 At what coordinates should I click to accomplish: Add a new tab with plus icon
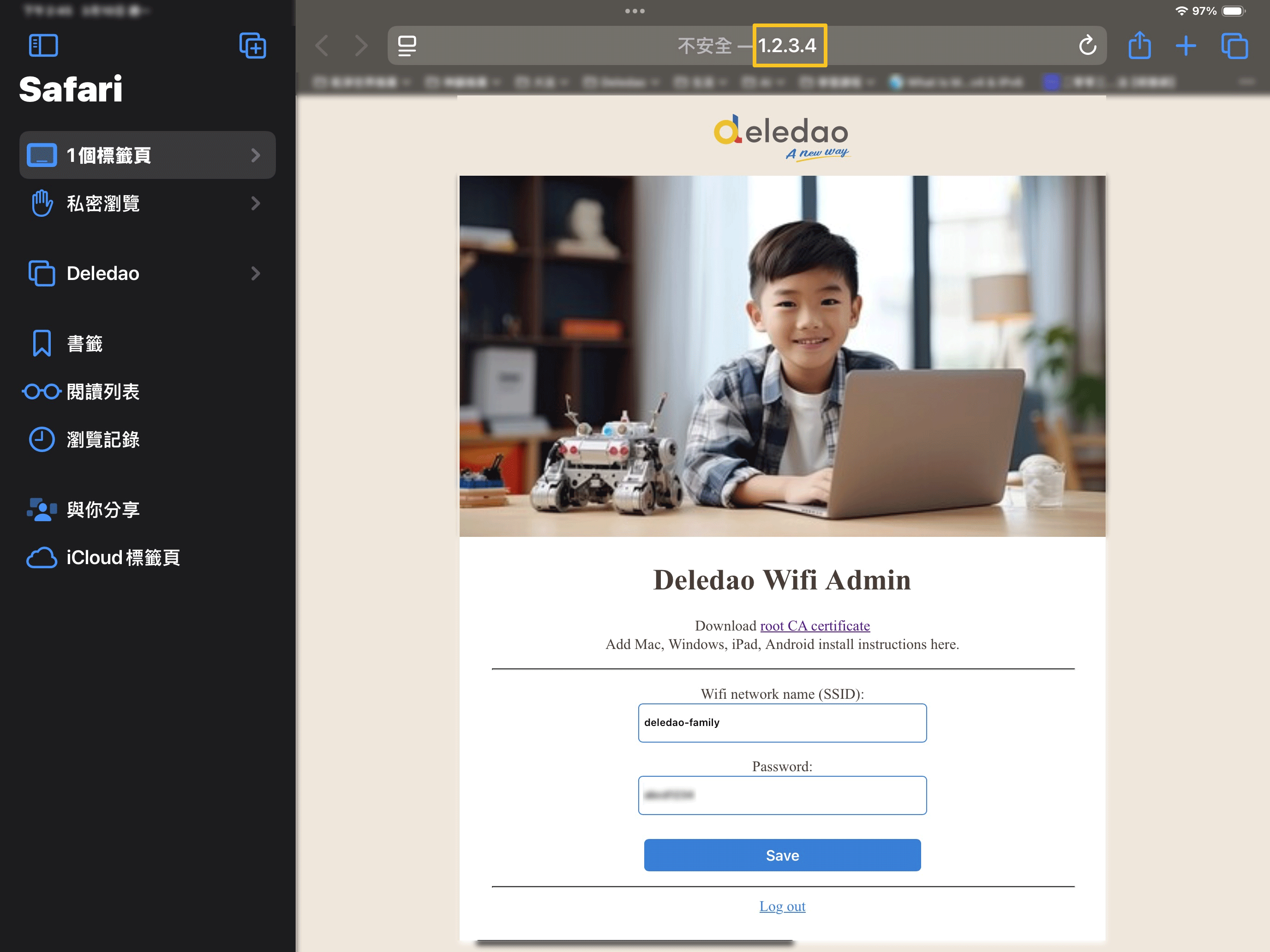[x=1186, y=45]
